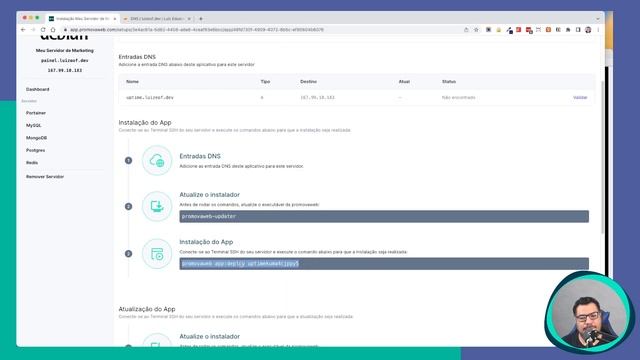Click the painel.luizeof.dev server hostname
Screen dimensions: 640x360
(x=64, y=60)
